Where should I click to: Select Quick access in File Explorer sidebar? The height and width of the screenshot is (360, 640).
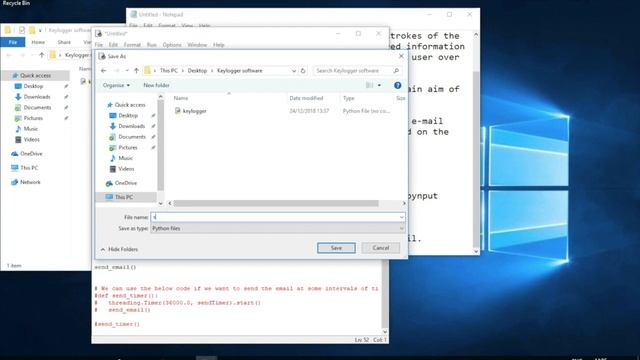point(36,76)
